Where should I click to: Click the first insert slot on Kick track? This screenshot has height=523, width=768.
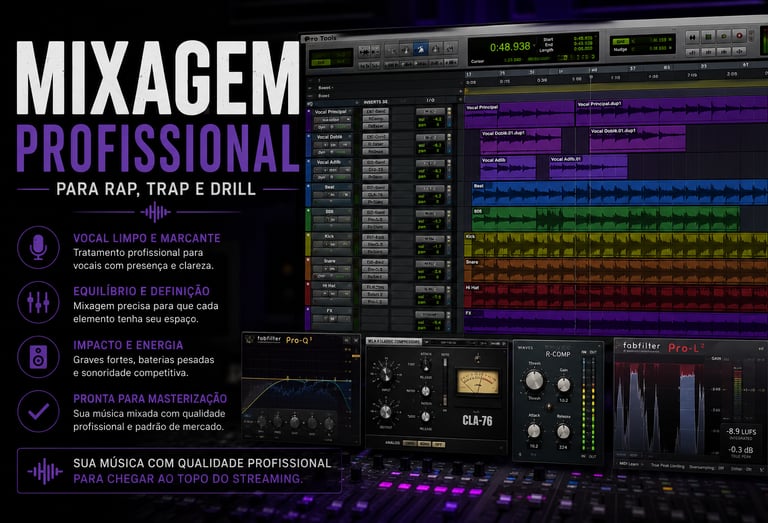coord(376,237)
